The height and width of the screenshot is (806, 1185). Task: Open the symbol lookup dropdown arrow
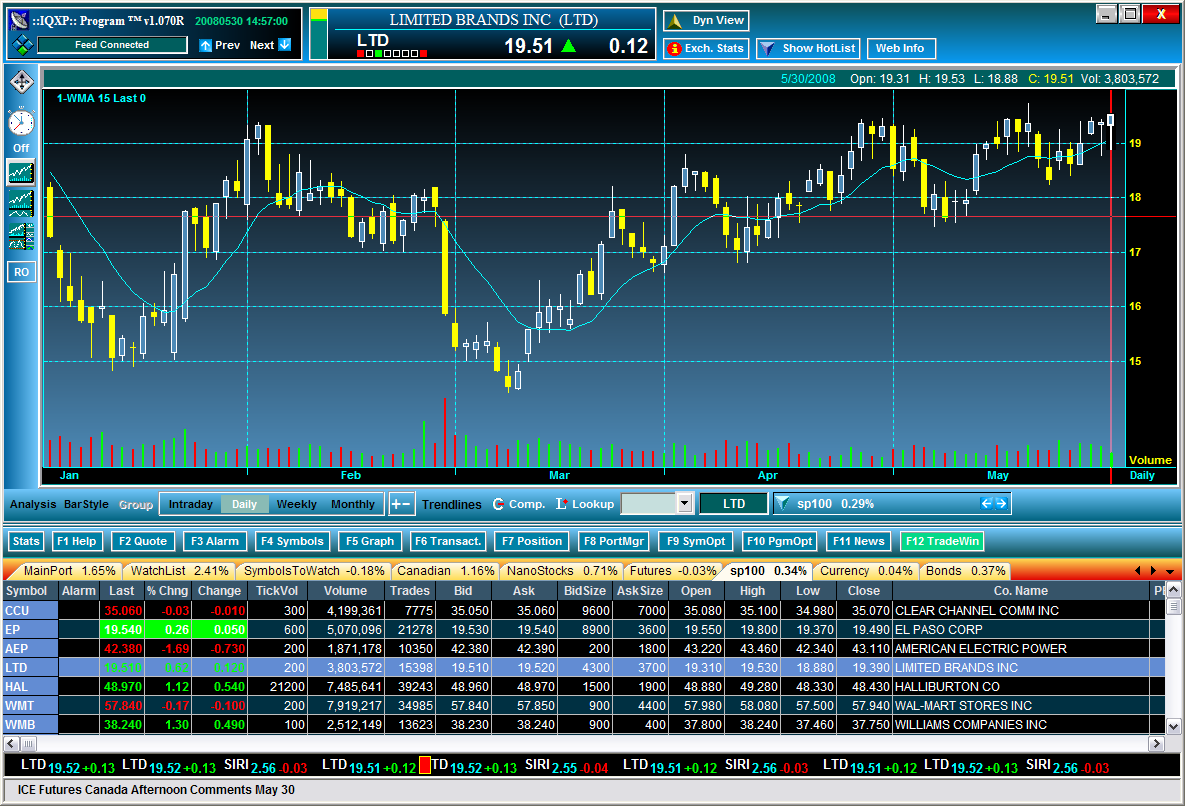click(x=684, y=503)
